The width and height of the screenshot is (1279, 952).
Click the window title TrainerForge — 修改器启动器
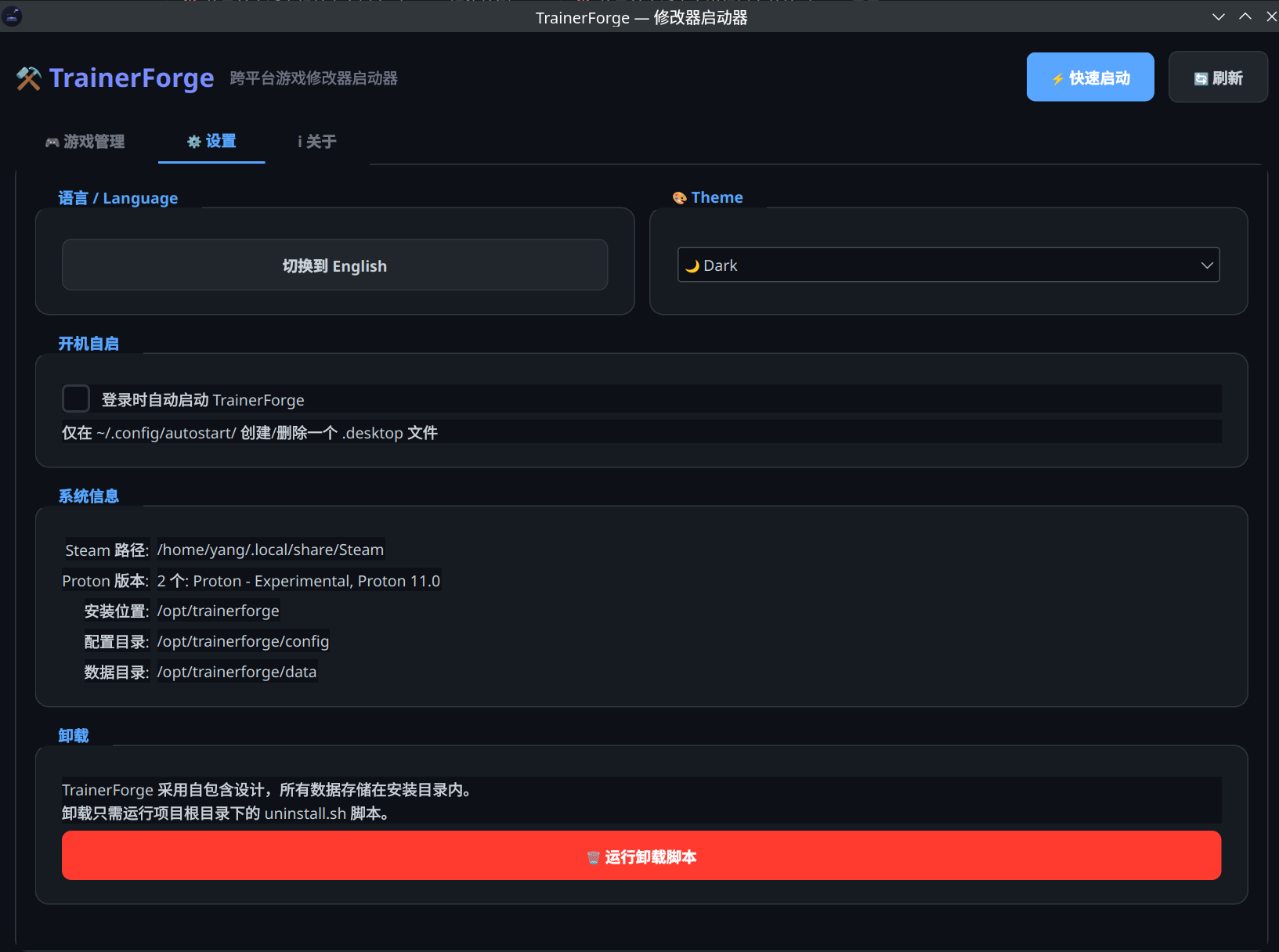[x=641, y=17]
